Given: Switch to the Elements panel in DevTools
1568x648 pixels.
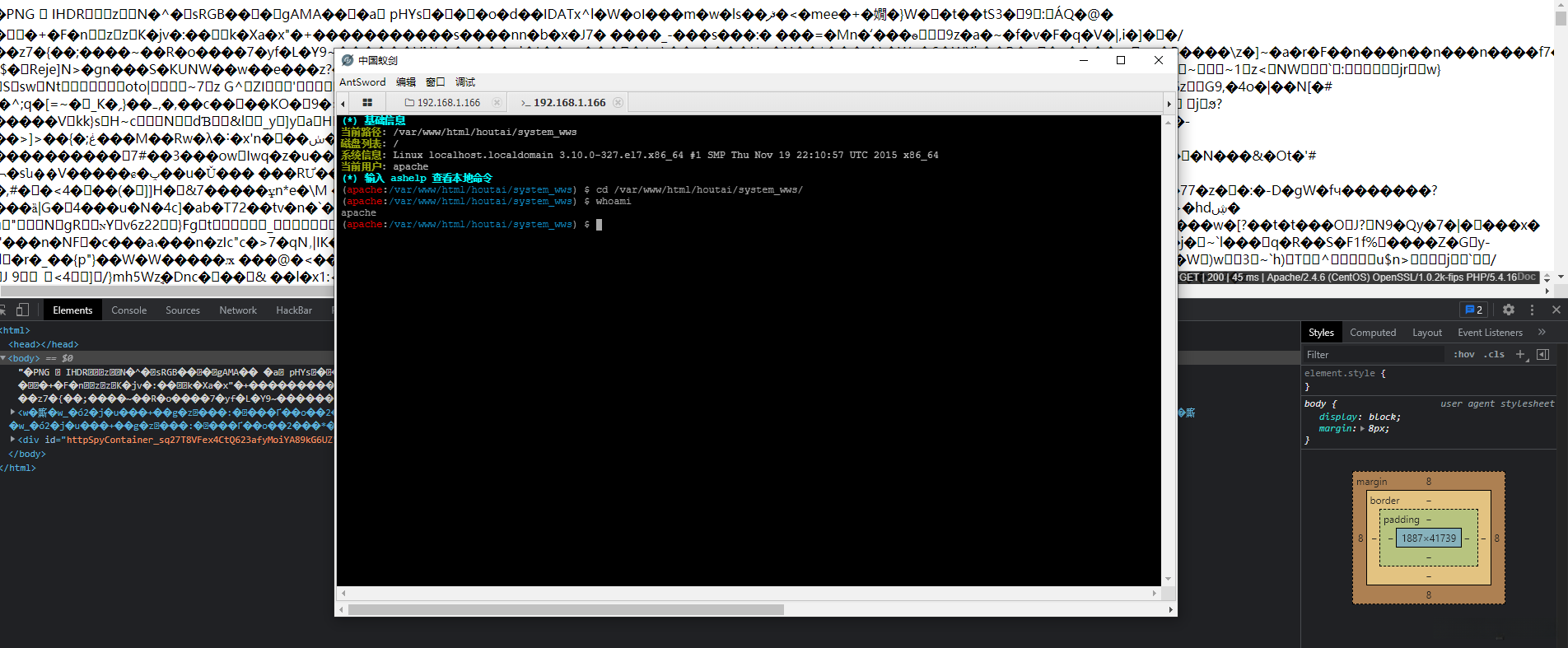Looking at the screenshot, I should (72, 310).
